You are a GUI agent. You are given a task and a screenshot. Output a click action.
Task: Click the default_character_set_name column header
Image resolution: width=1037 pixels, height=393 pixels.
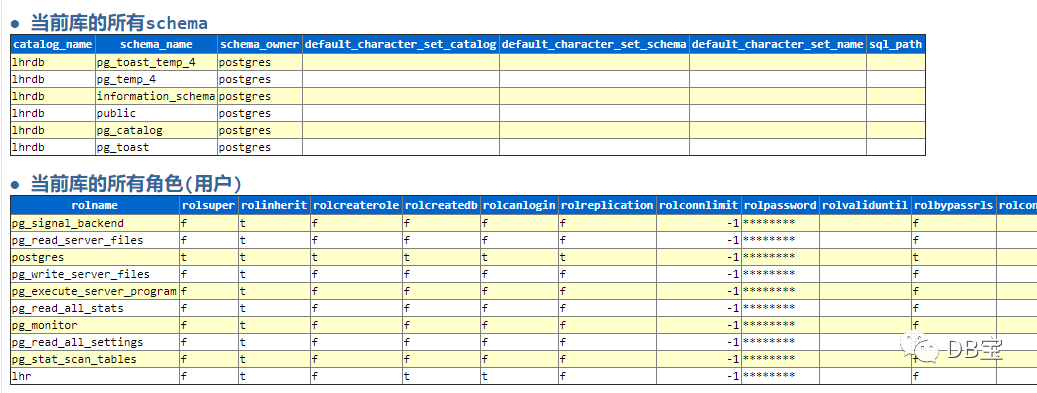778,44
